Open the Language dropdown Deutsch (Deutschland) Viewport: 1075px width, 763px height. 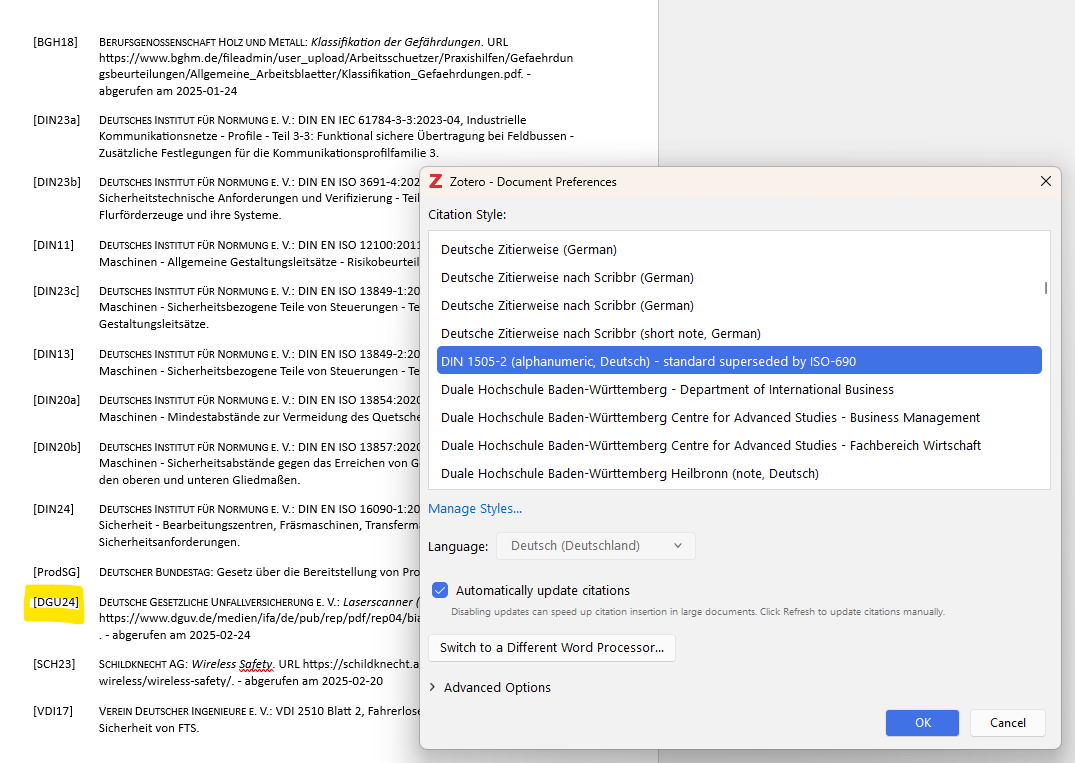tap(596, 546)
